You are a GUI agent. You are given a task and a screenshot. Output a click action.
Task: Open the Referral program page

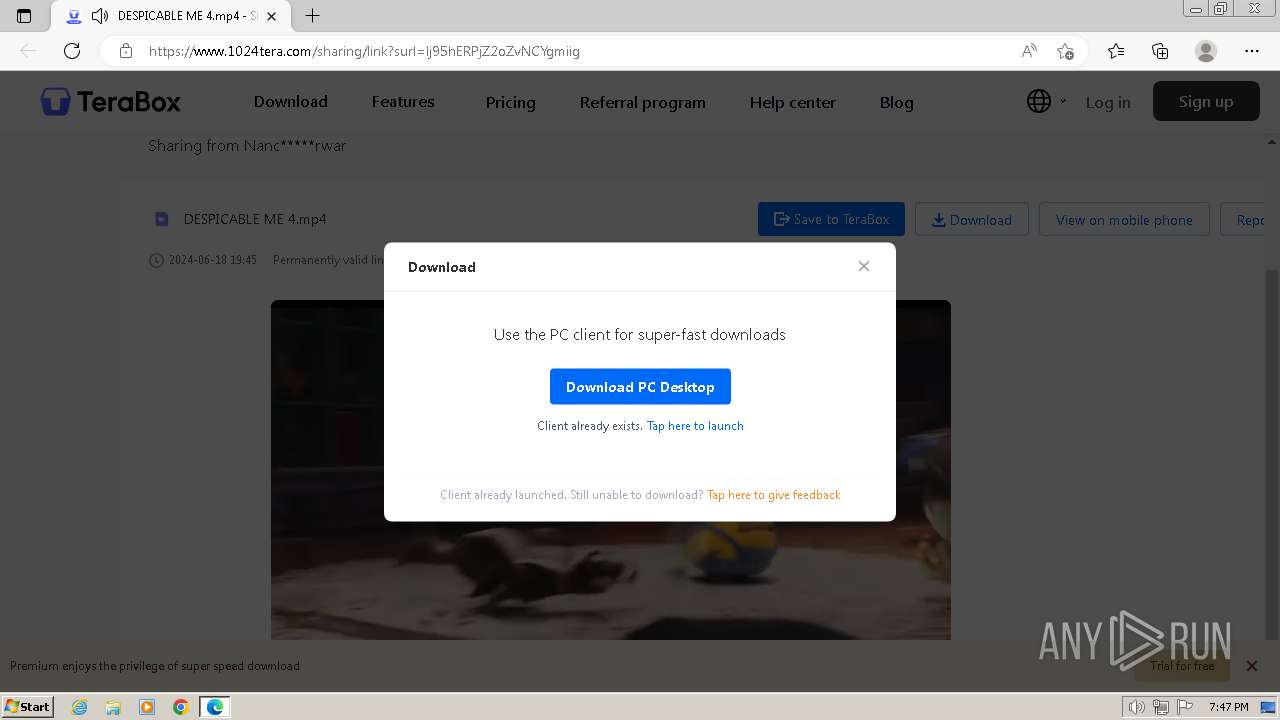point(642,102)
